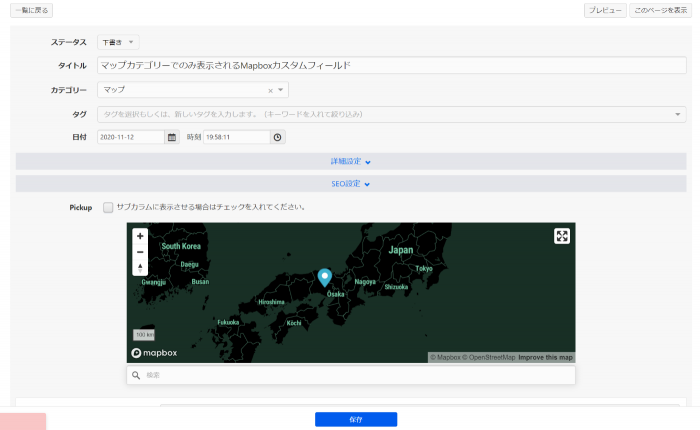Click the blue map marker pin near Osaka

coord(324,277)
